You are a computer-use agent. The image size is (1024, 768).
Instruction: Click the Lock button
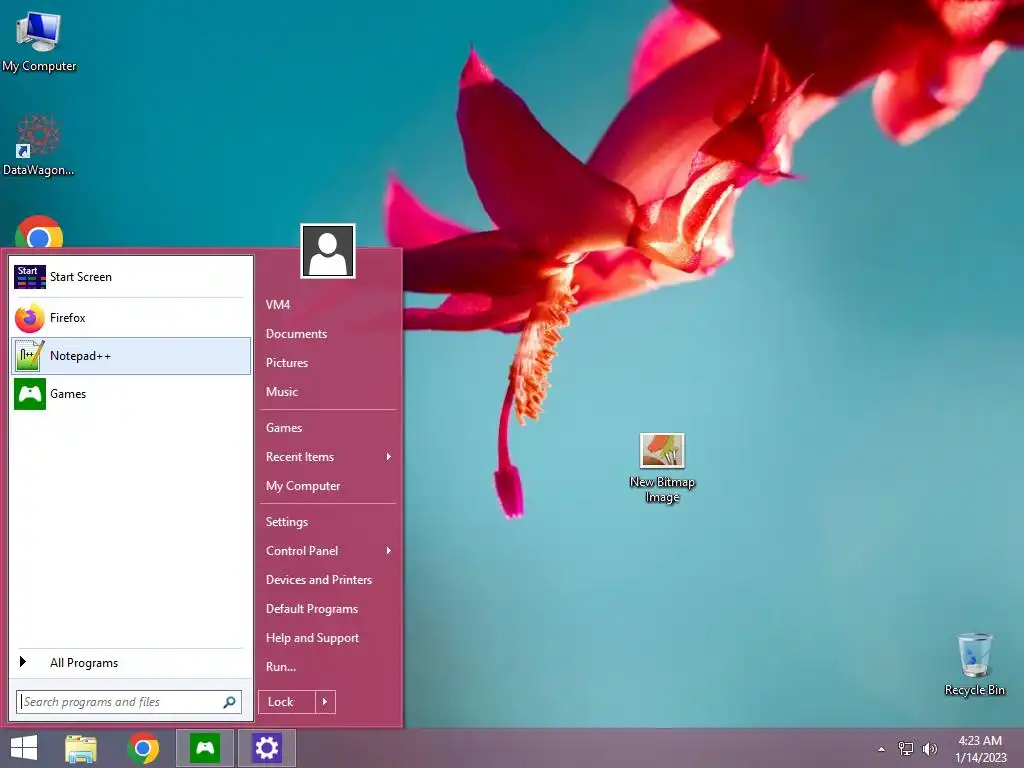point(287,702)
